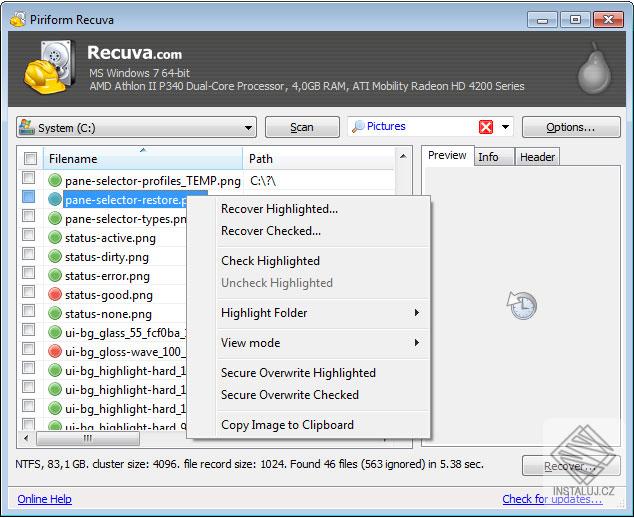Check the box for pane-selector-profiles_TEMP.png
Screen dimensions: 634x518
(x=28, y=178)
